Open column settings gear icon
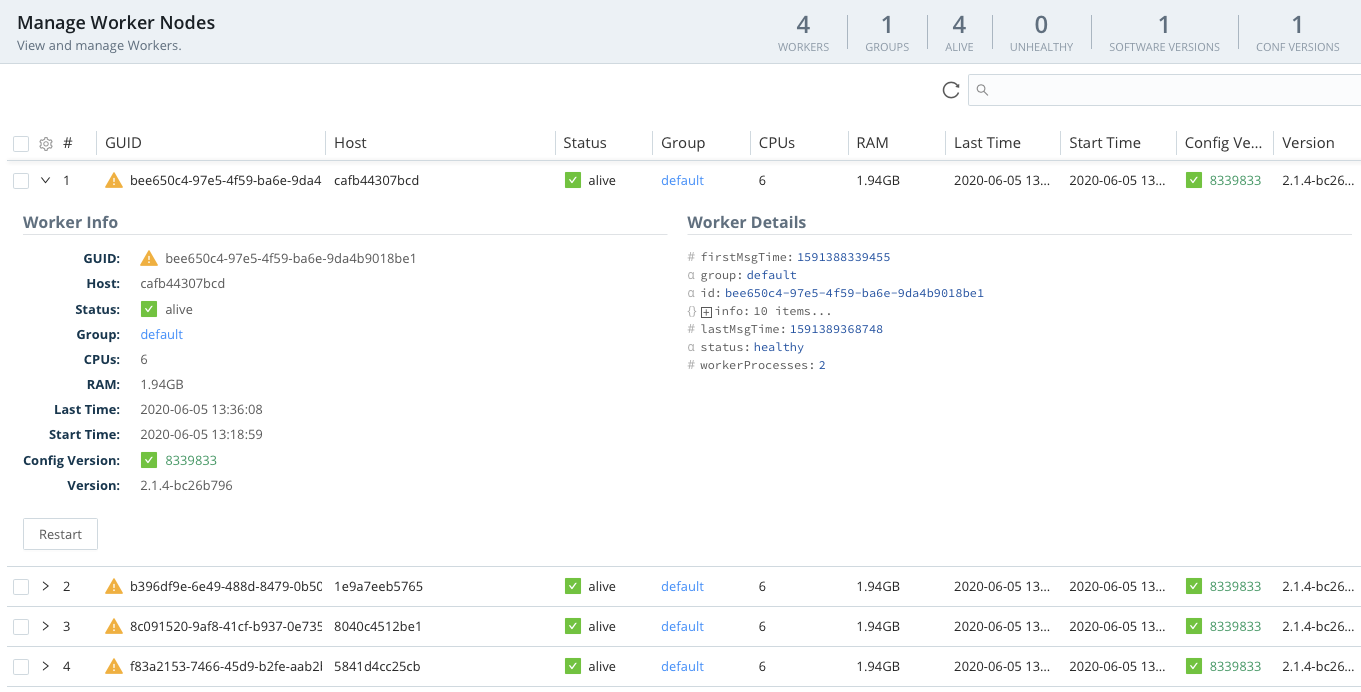This screenshot has height=692, width=1361. click(45, 144)
